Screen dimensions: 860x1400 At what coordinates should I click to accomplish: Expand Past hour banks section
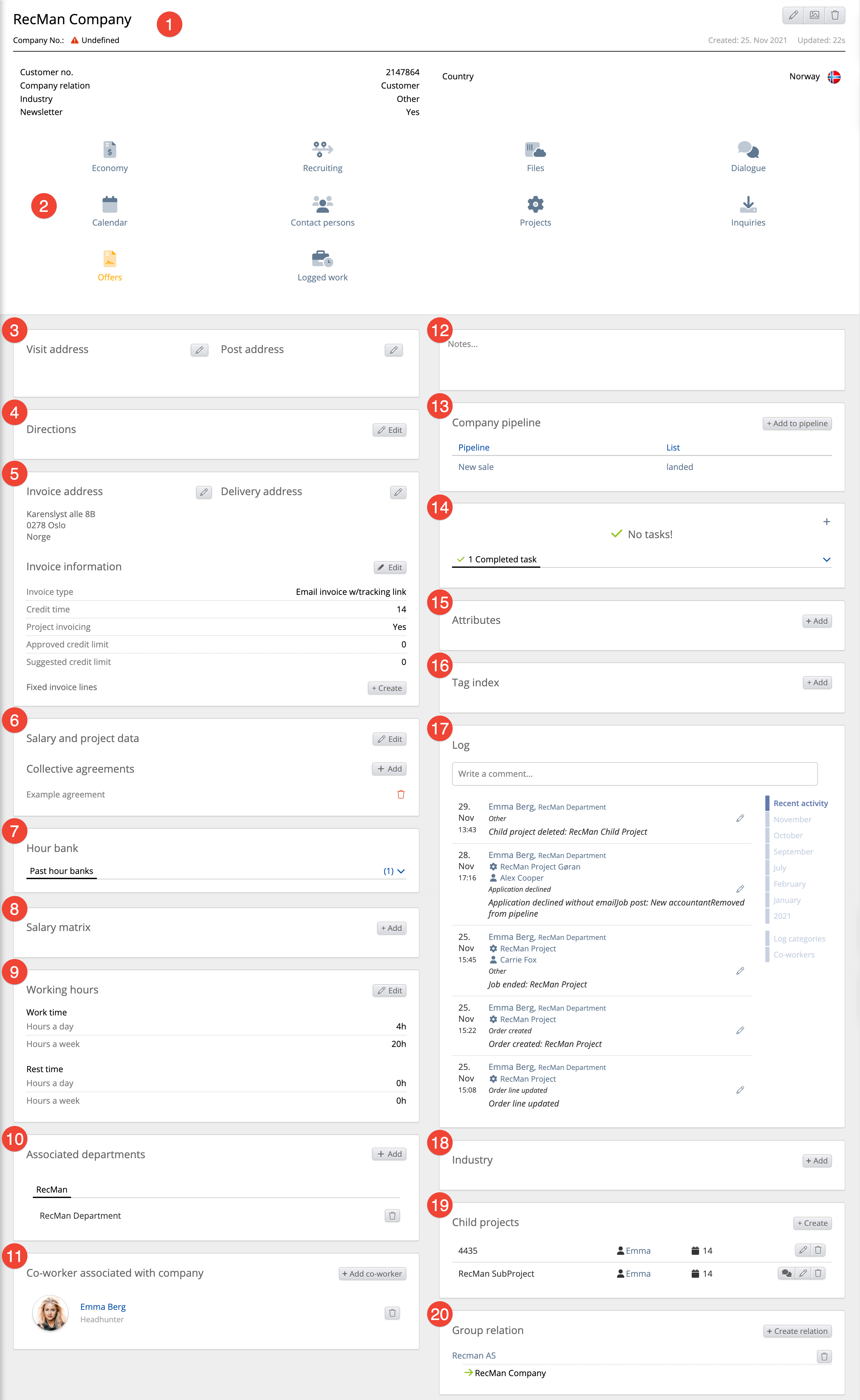[x=400, y=871]
